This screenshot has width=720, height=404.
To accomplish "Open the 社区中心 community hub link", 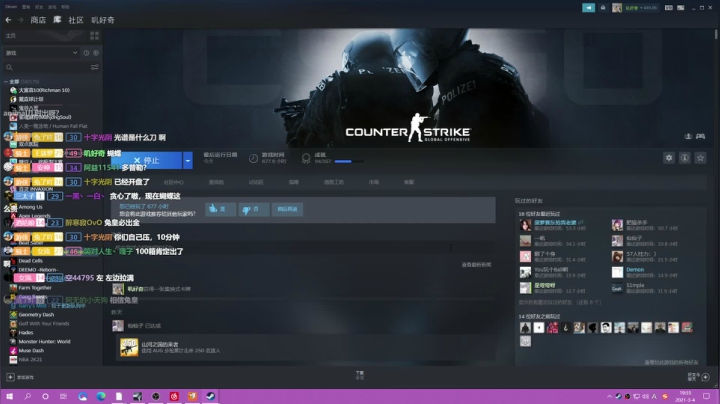I will point(174,182).
